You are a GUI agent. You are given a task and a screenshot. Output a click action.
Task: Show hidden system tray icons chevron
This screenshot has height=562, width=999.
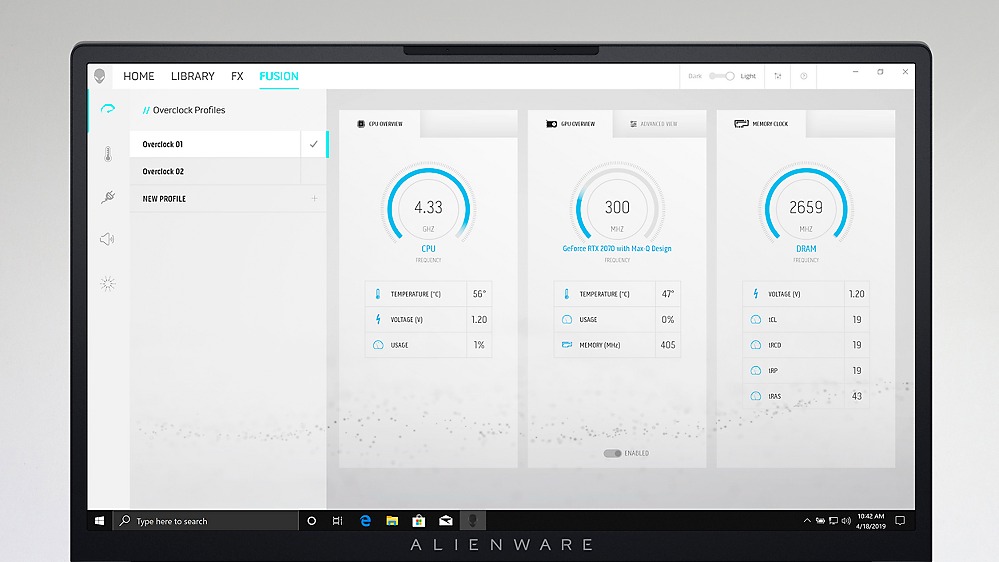click(807, 521)
